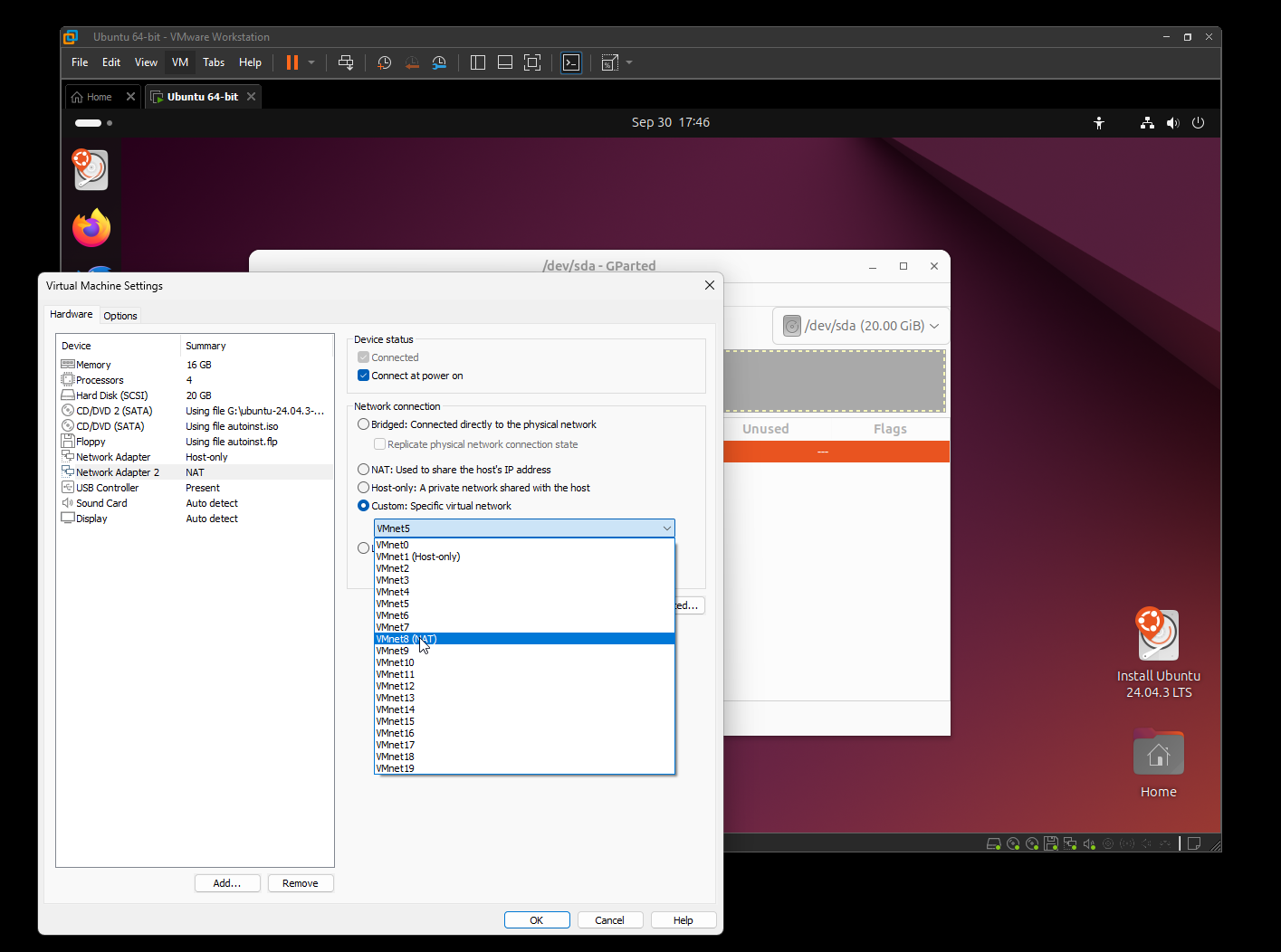Expand the stretch guest options arrow
The image size is (1281, 952).
[629, 62]
